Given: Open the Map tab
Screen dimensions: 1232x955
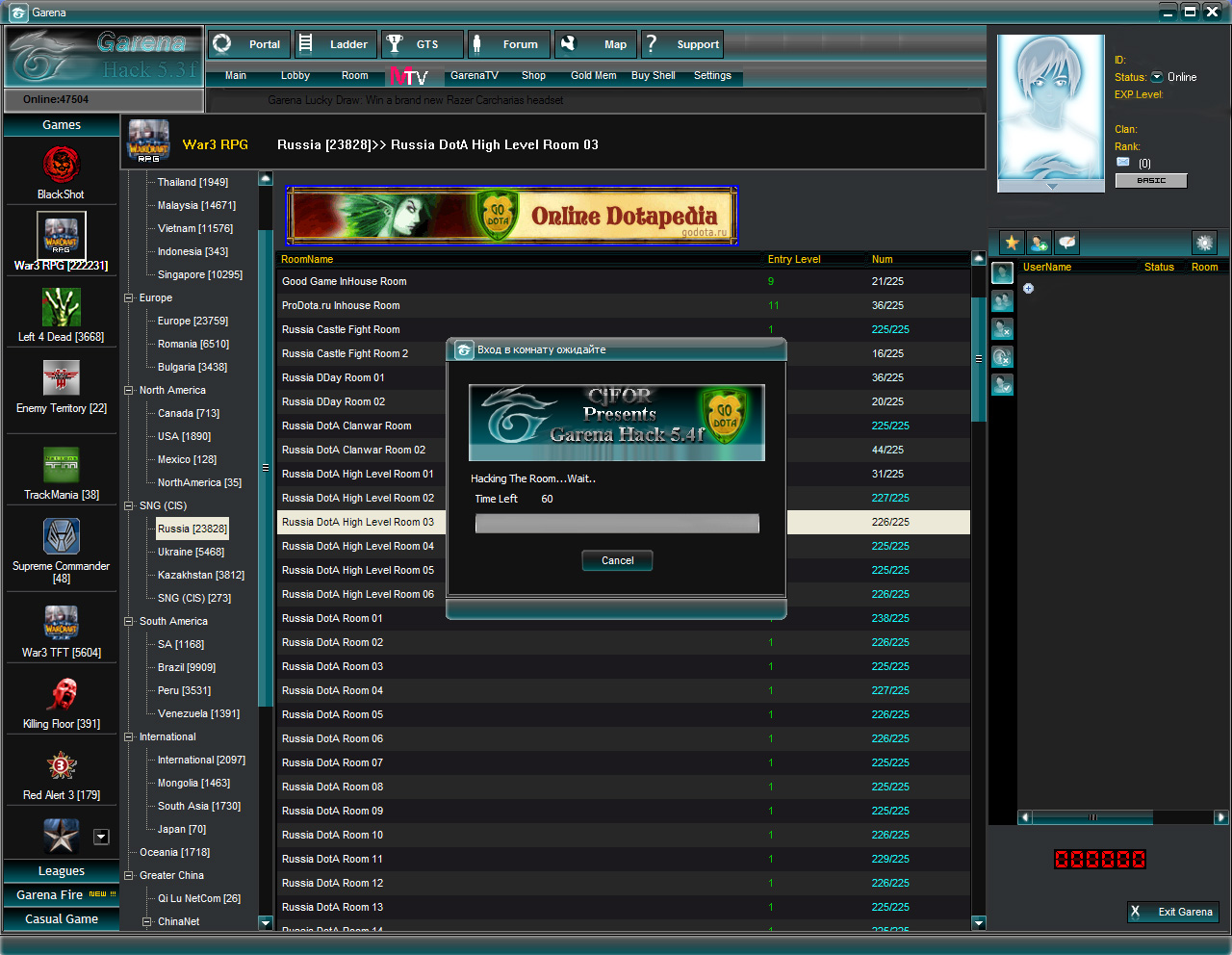Looking at the screenshot, I should pyautogui.click(x=595, y=44).
